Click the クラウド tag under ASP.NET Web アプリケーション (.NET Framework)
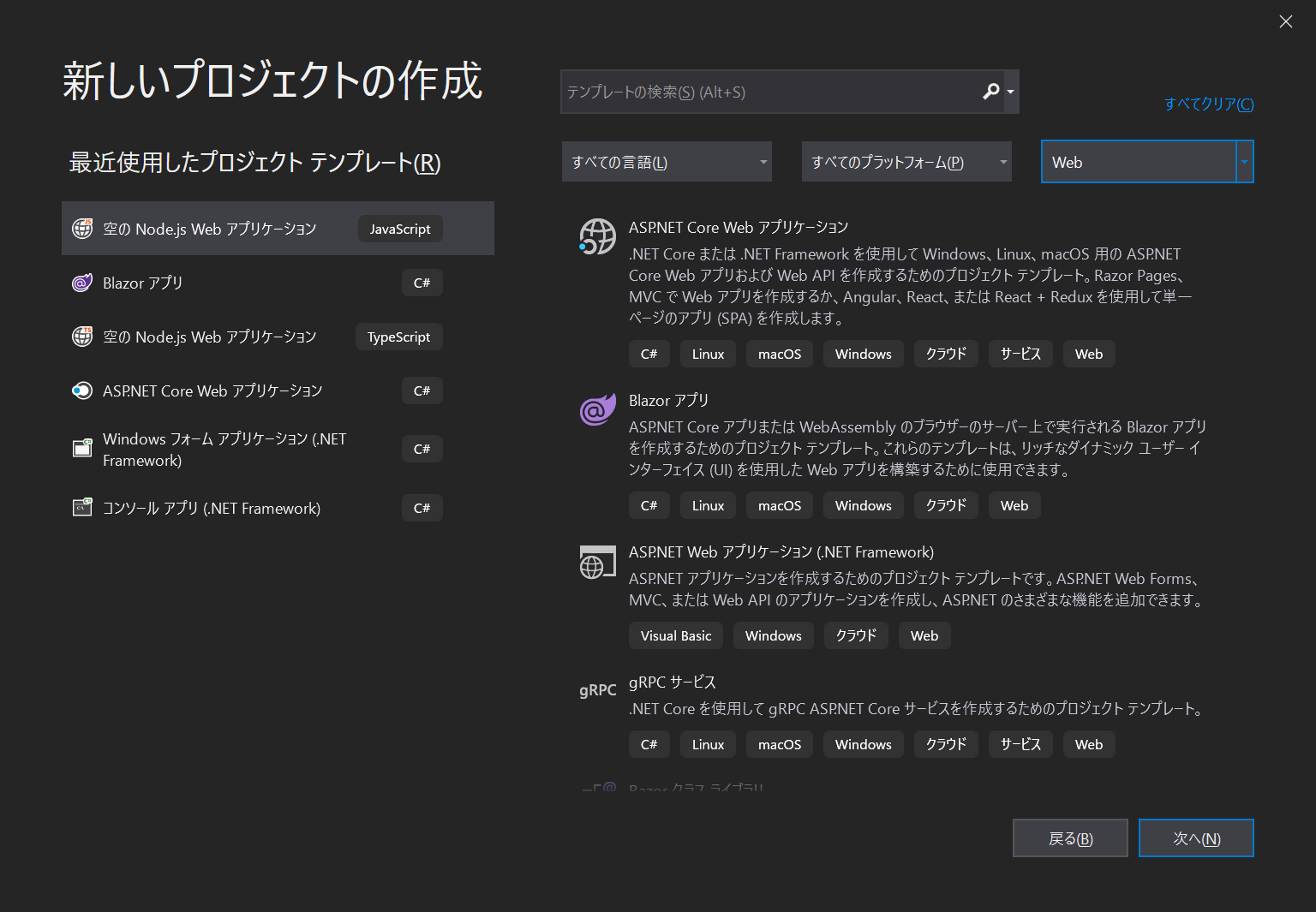This screenshot has height=912, width=1316. (856, 635)
